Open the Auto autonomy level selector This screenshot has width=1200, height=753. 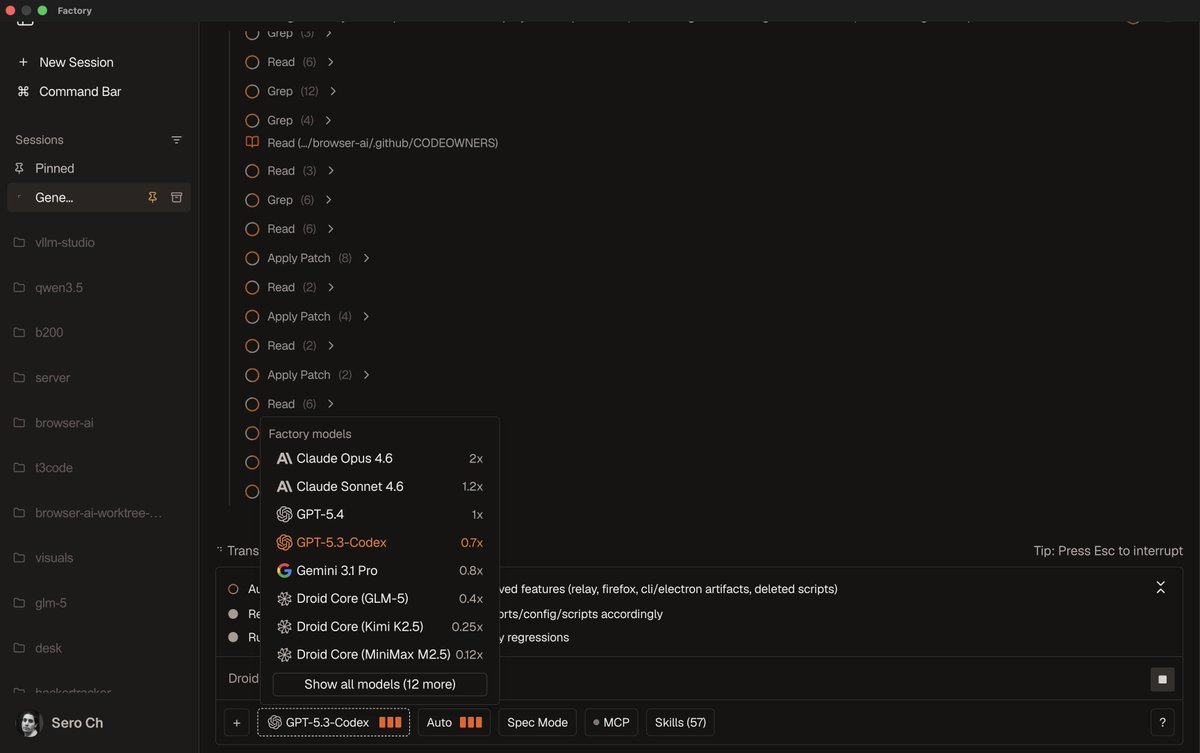[x=454, y=723]
